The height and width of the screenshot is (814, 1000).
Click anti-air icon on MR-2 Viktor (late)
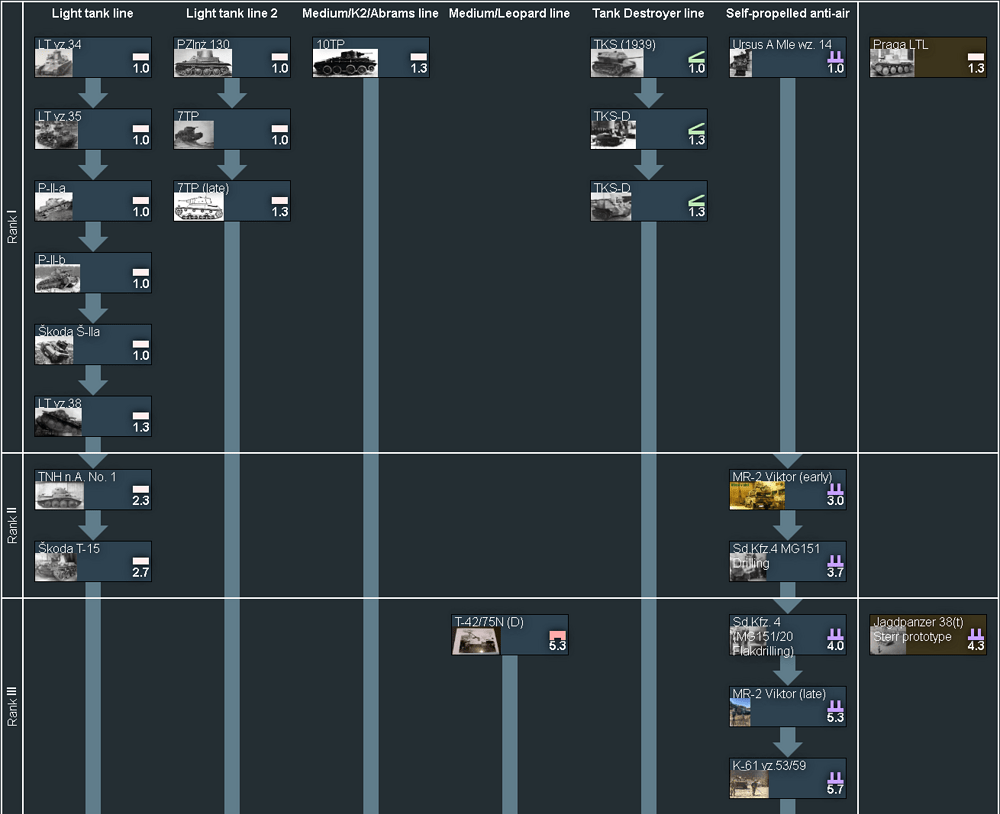click(x=835, y=705)
